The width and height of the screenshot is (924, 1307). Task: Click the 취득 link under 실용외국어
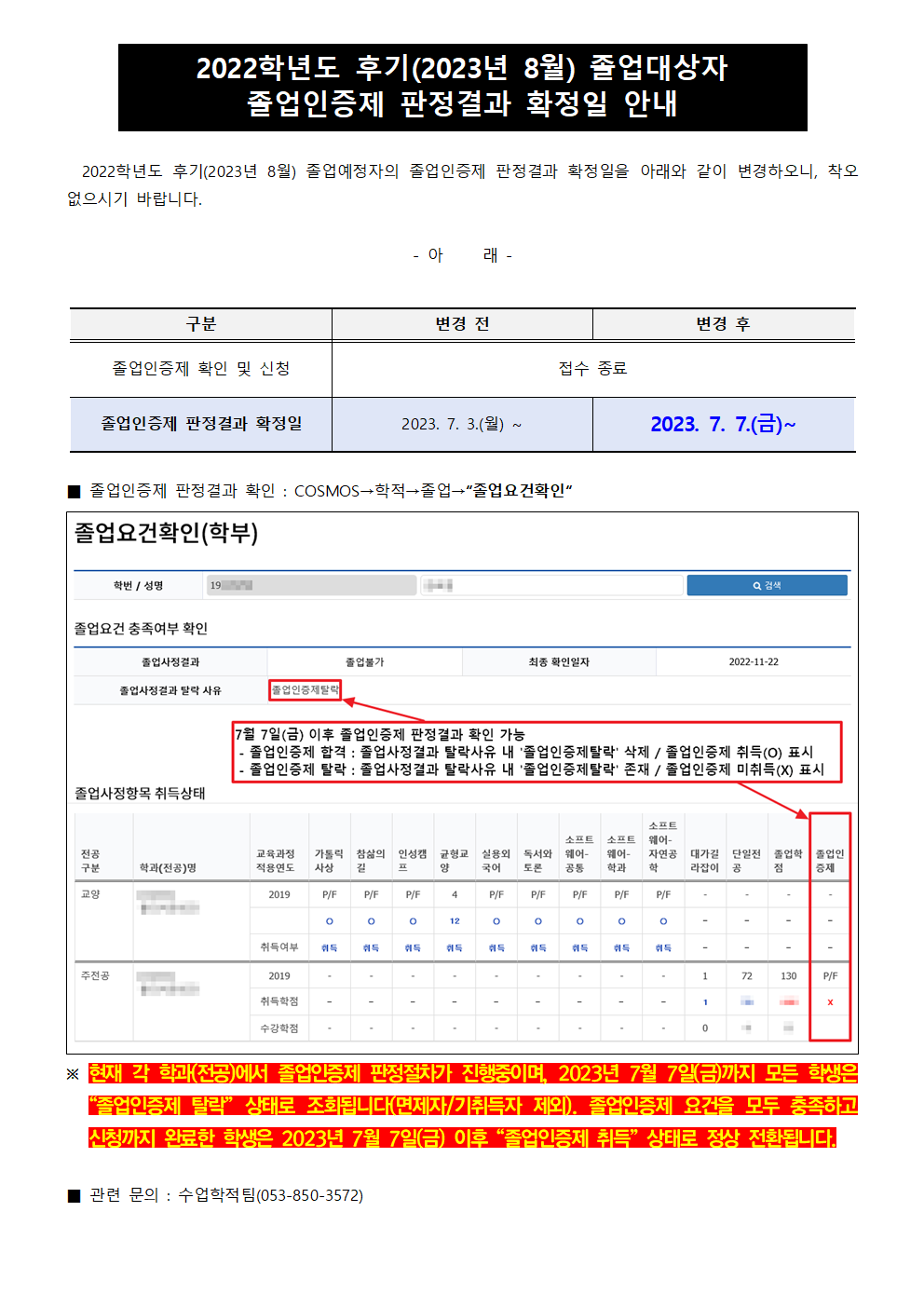click(496, 947)
